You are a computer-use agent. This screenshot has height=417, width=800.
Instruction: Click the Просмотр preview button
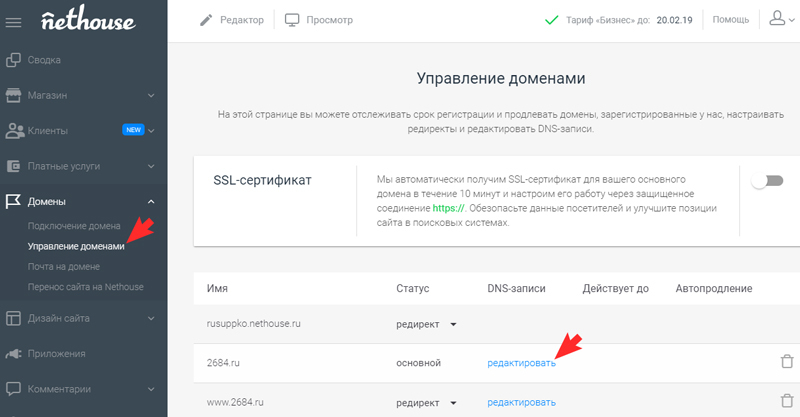coord(319,20)
